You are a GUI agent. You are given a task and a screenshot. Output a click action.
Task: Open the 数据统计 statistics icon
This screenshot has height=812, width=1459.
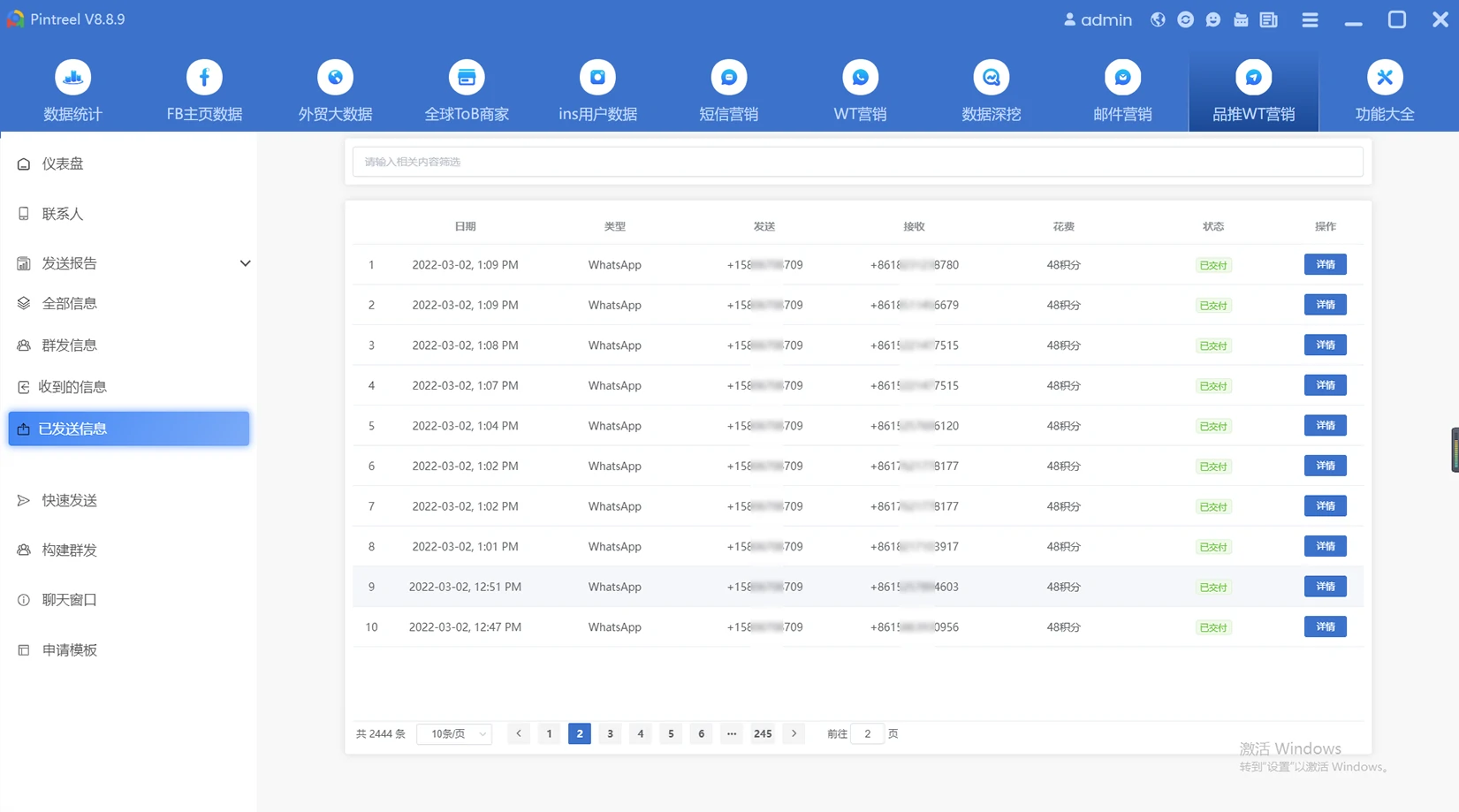[x=72, y=78]
